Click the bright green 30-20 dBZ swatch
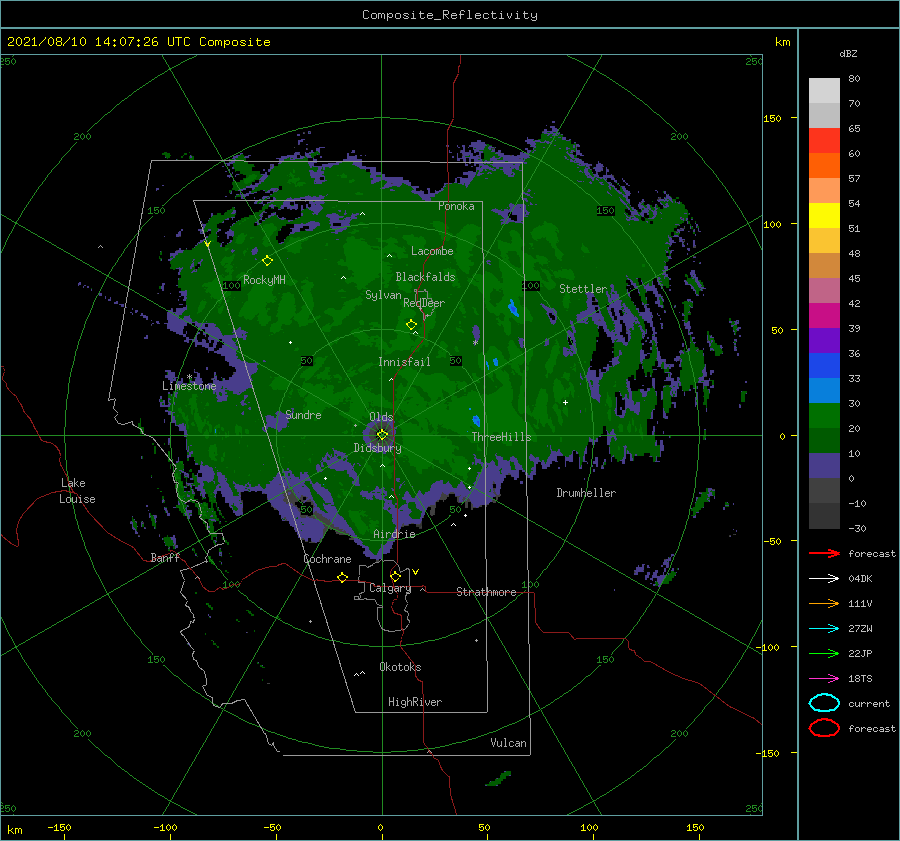Image resolution: width=900 pixels, height=841 pixels. (824, 416)
